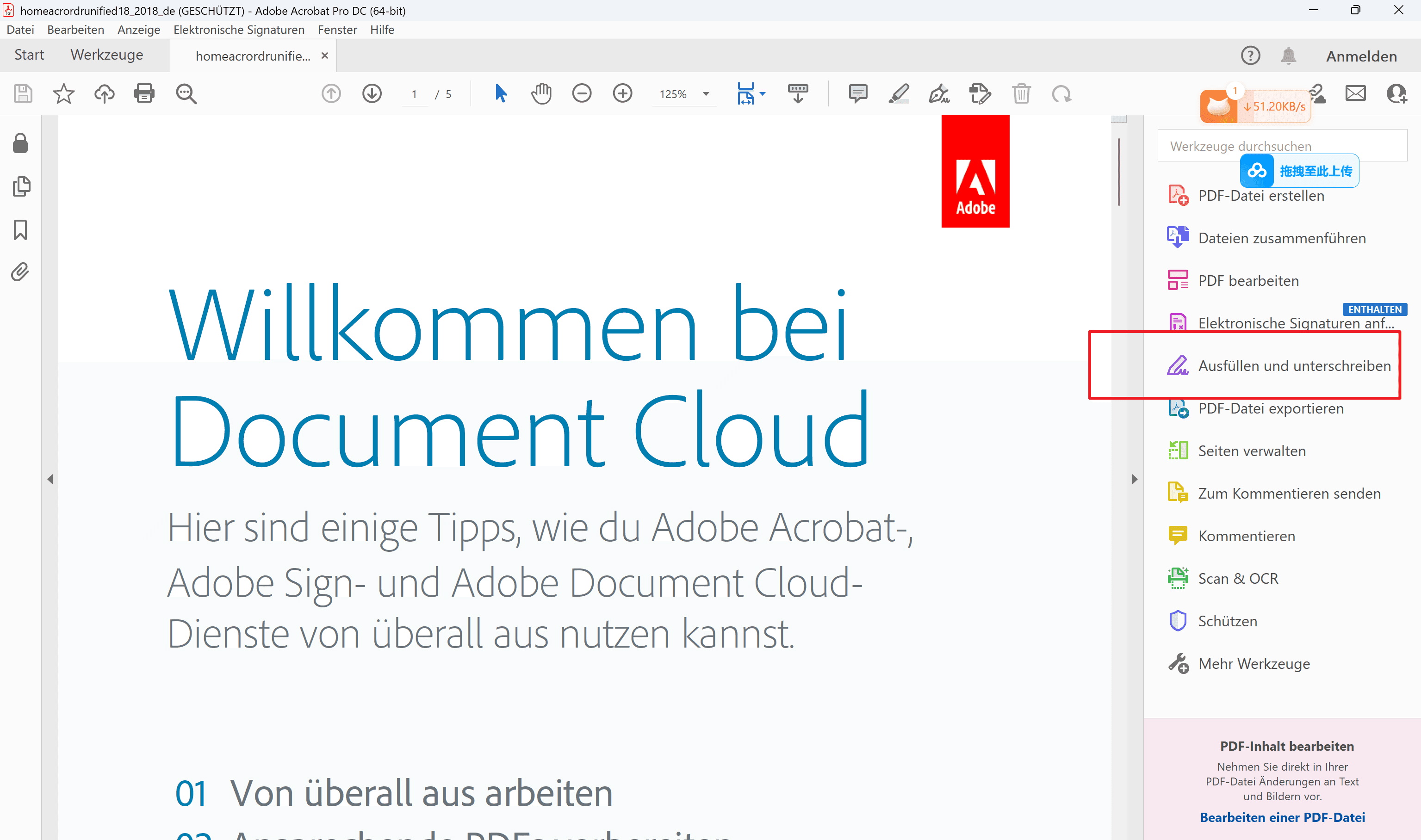Open the zoom level dropdown arrow
Screen dimensions: 1421x840
(706, 94)
